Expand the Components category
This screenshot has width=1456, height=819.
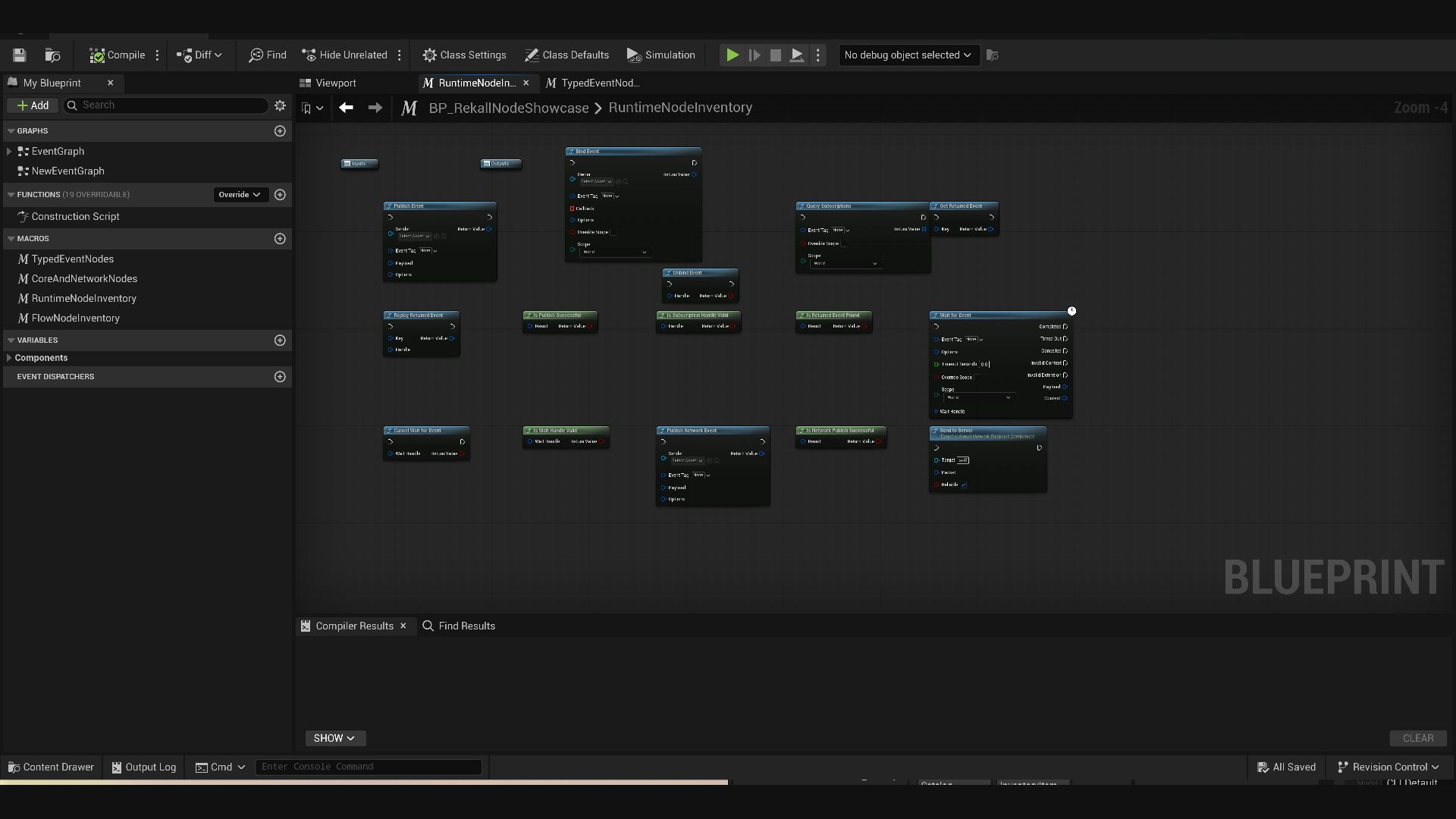(x=9, y=358)
